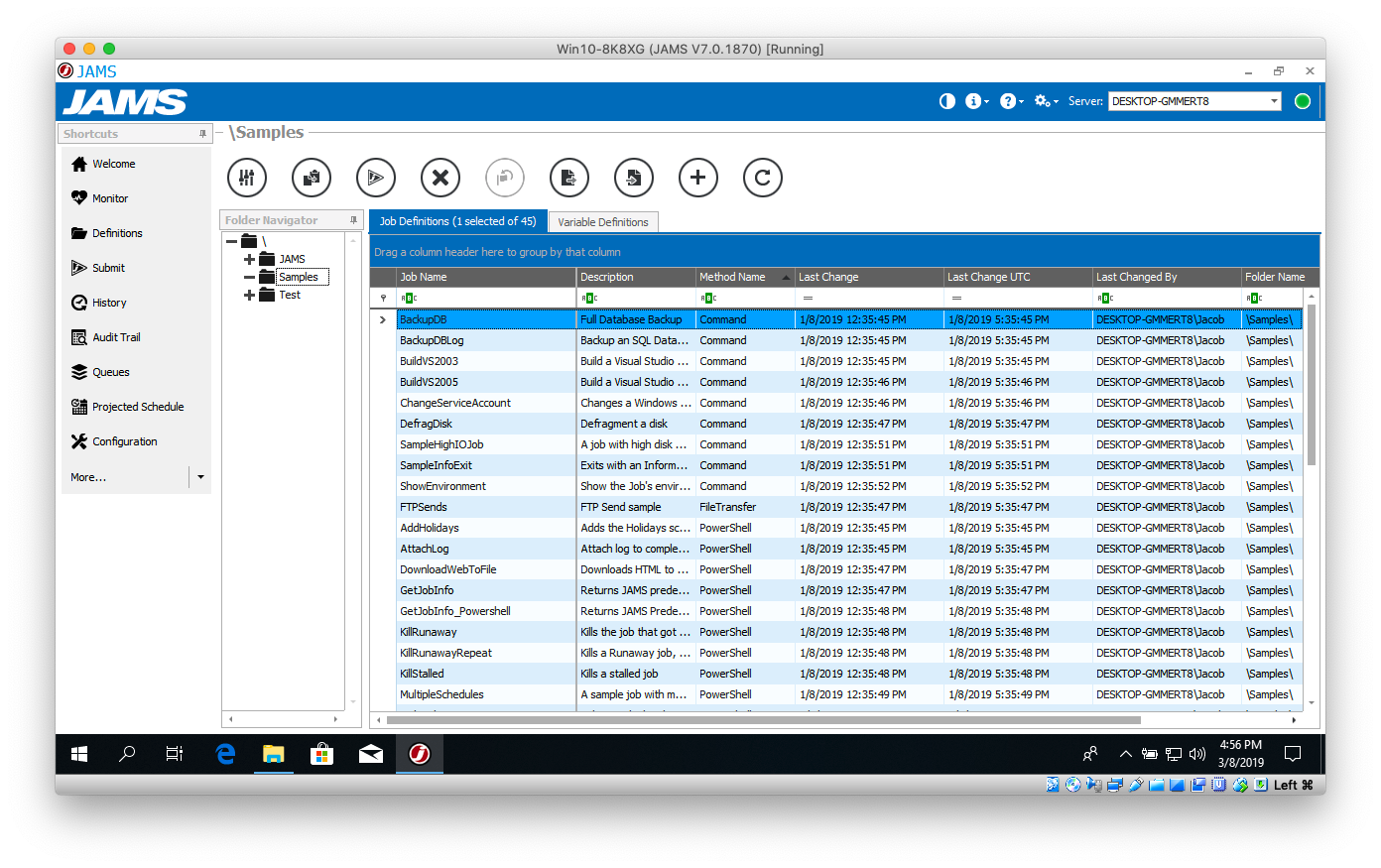Image resolution: width=1381 pixels, height=868 pixels.
Task: Click the copy/paste clipboard toolbar icon
Action: point(312,178)
